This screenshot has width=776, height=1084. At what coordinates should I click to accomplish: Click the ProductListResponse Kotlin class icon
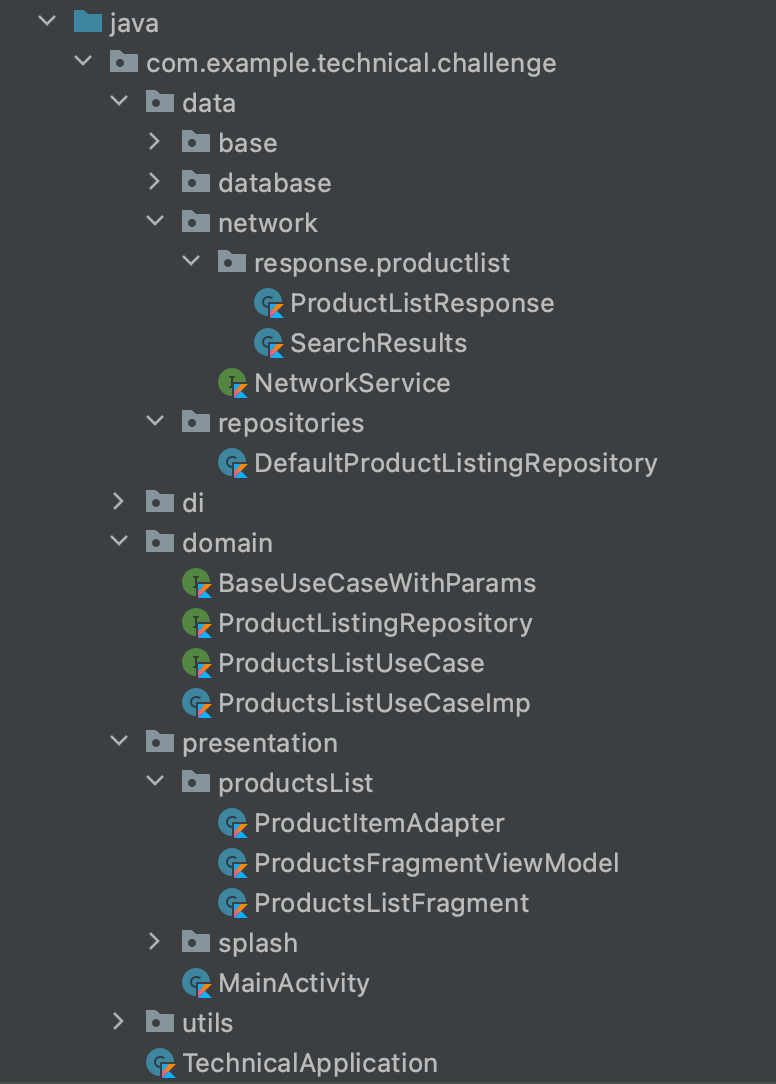[x=268, y=303]
